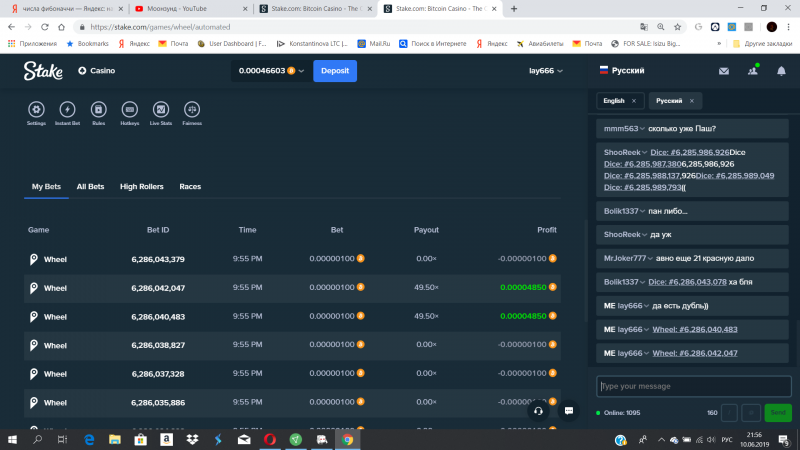Close the English chat room tag
800x450 pixels.
[x=634, y=101]
